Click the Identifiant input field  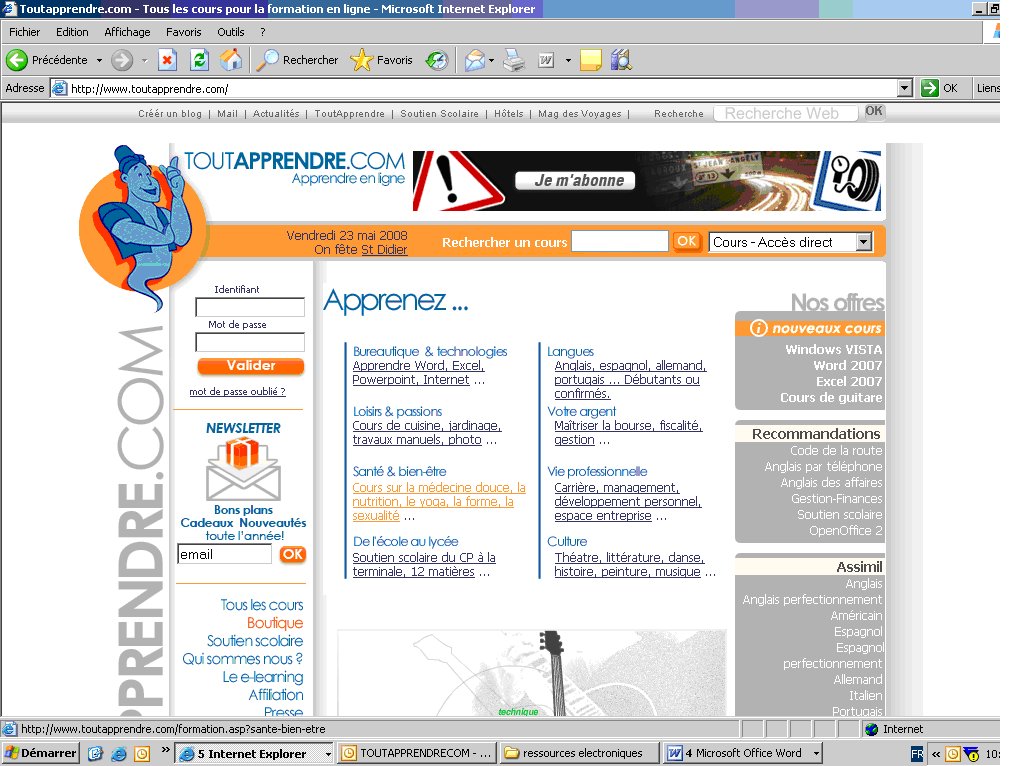250,307
